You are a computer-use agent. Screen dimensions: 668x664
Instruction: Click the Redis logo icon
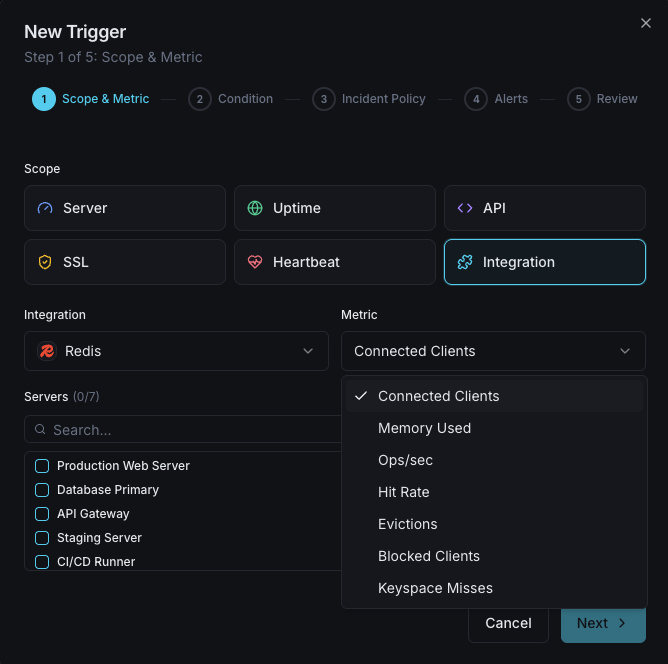pos(47,351)
